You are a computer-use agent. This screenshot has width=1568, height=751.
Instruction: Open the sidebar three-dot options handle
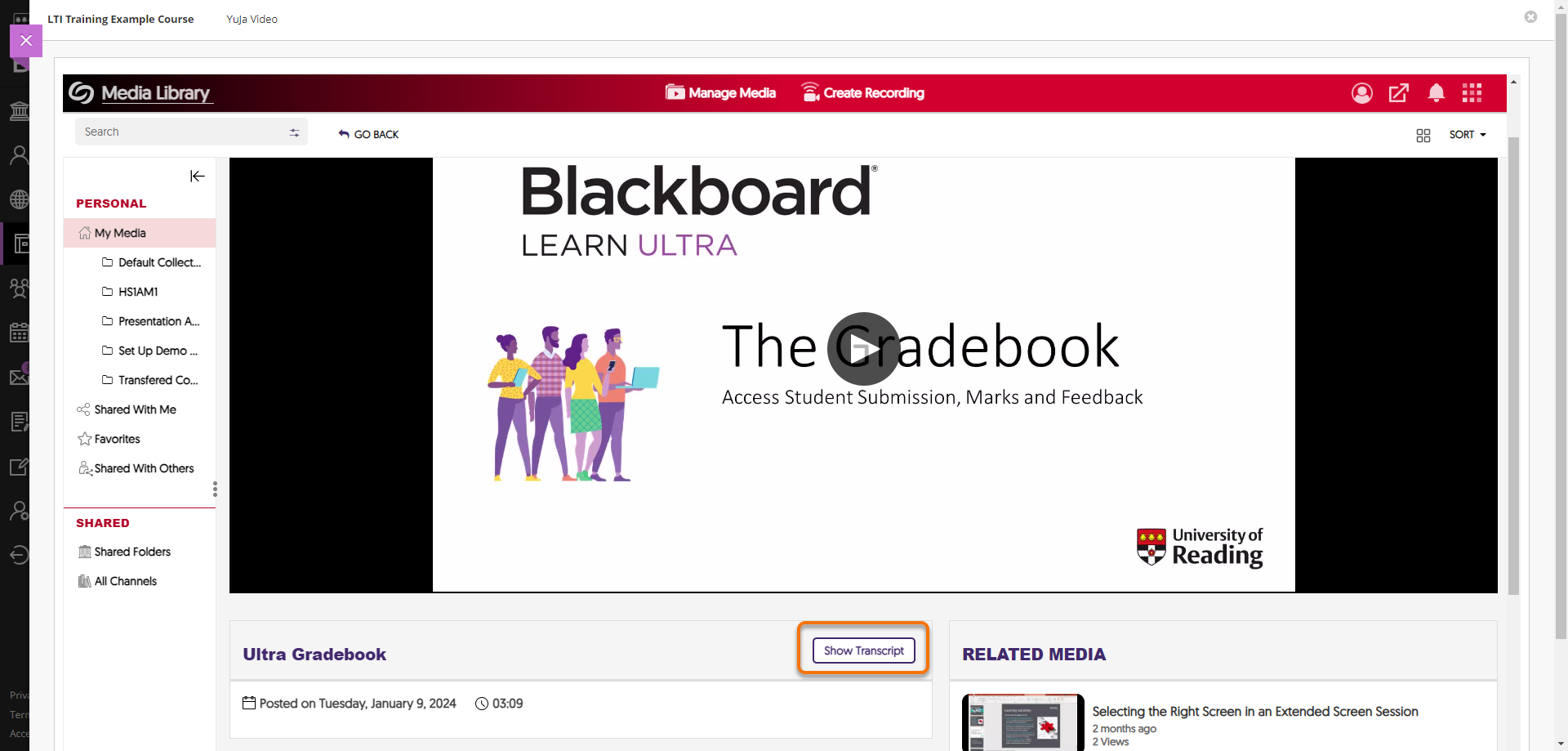[x=215, y=489]
